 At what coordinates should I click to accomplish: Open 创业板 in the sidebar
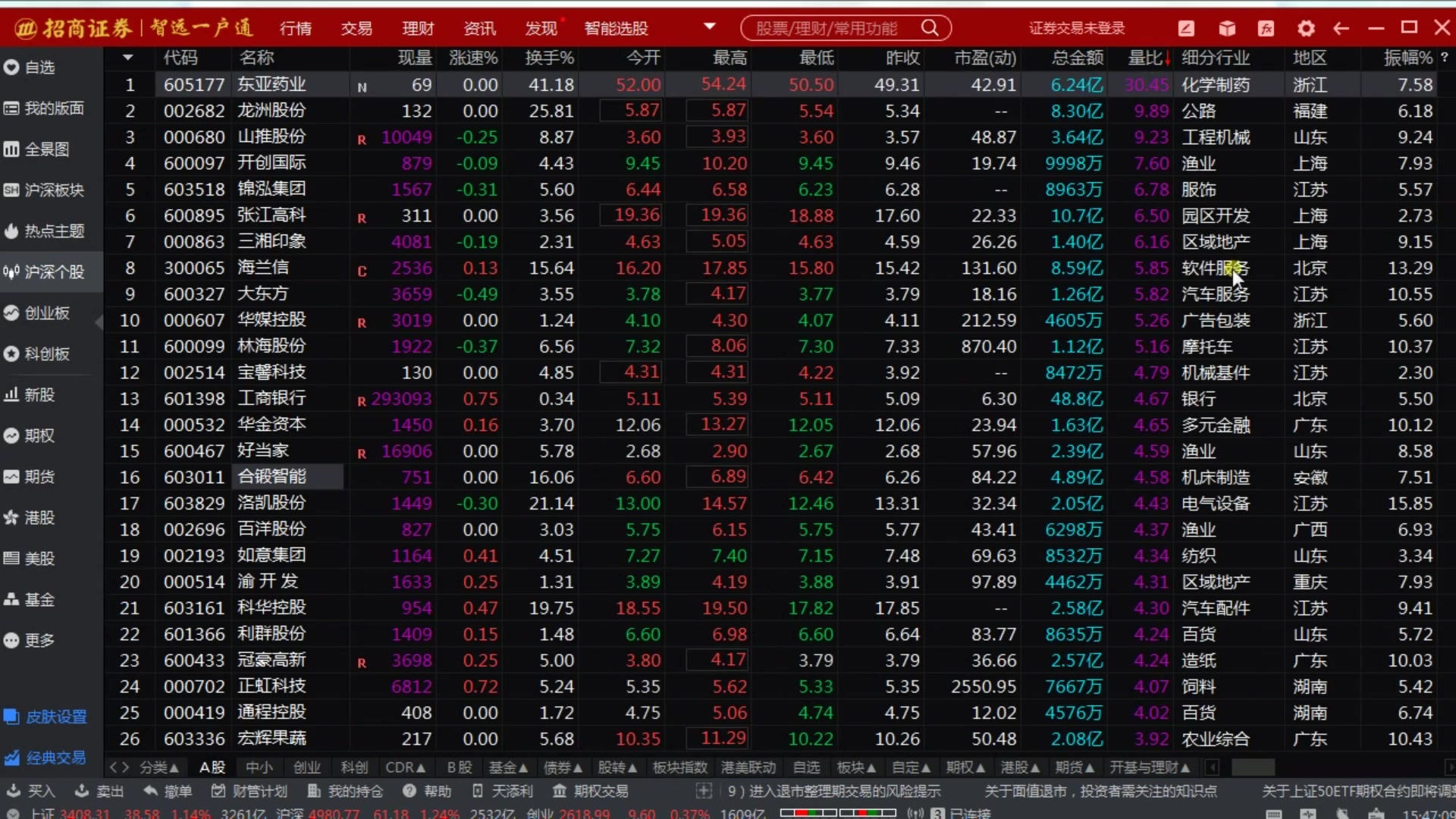point(37,313)
